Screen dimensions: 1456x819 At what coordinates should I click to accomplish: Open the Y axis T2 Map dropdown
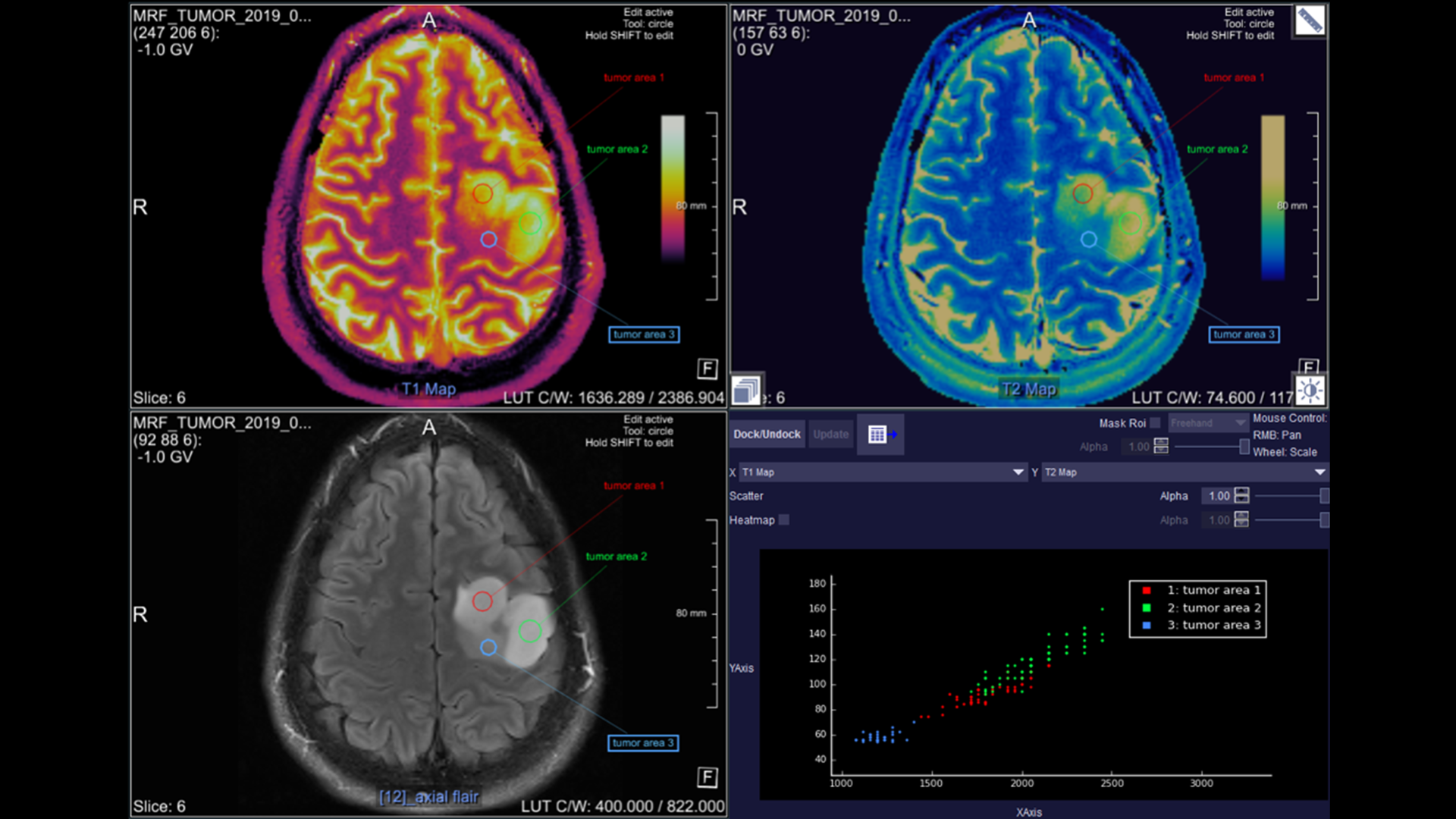coord(1185,472)
